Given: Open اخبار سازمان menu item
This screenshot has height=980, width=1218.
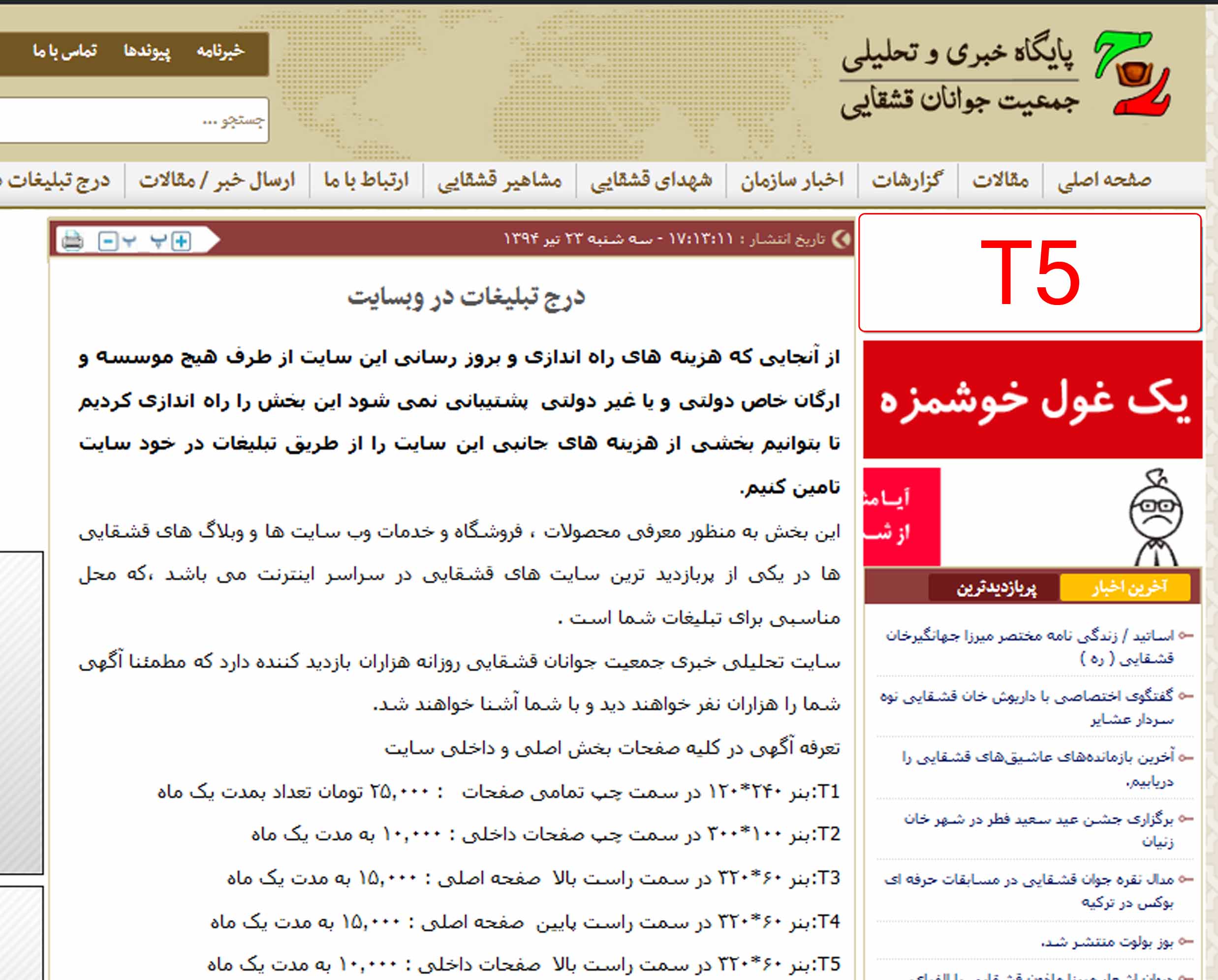Looking at the screenshot, I should point(791,180).
